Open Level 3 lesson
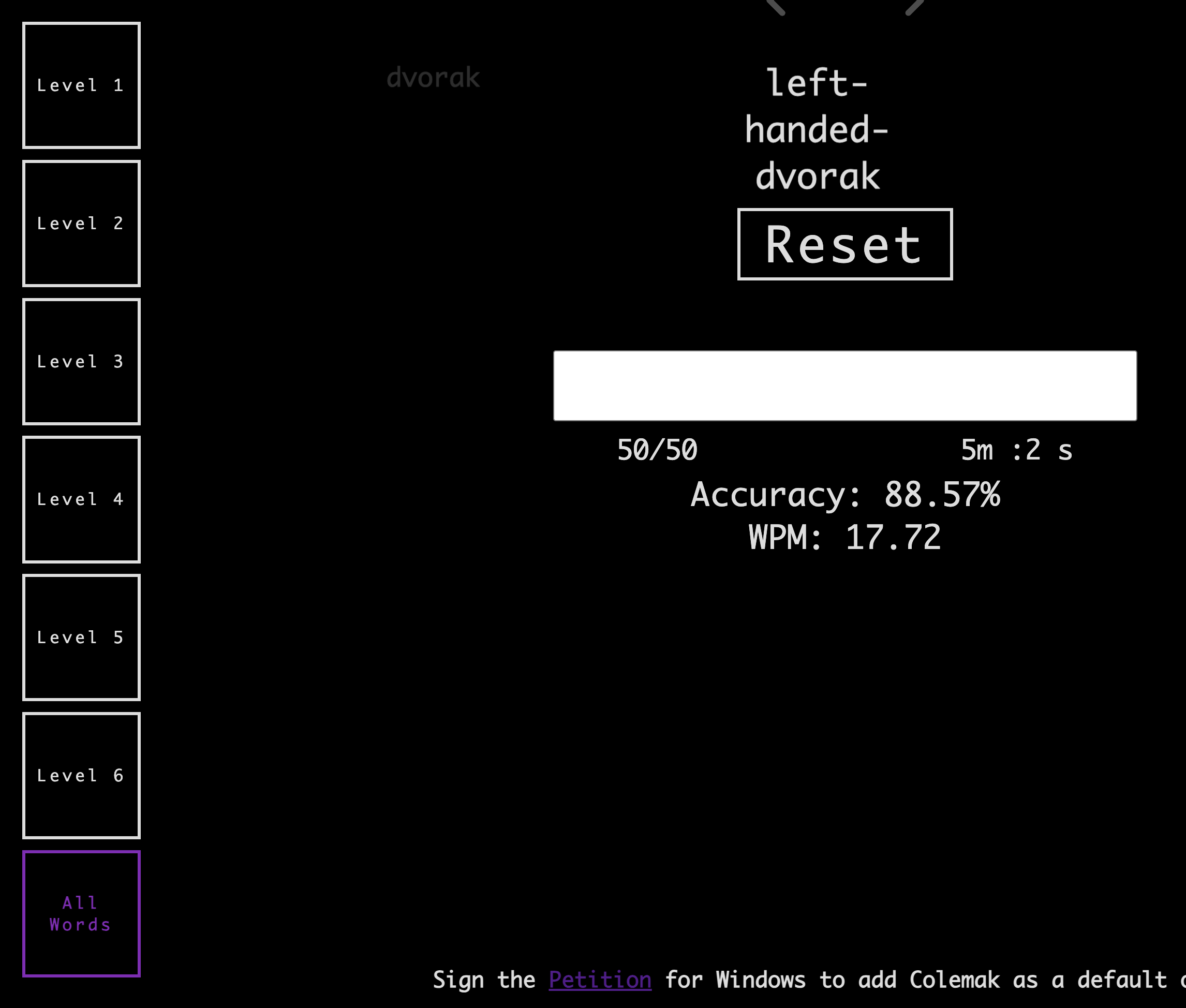 pos(81,362)
